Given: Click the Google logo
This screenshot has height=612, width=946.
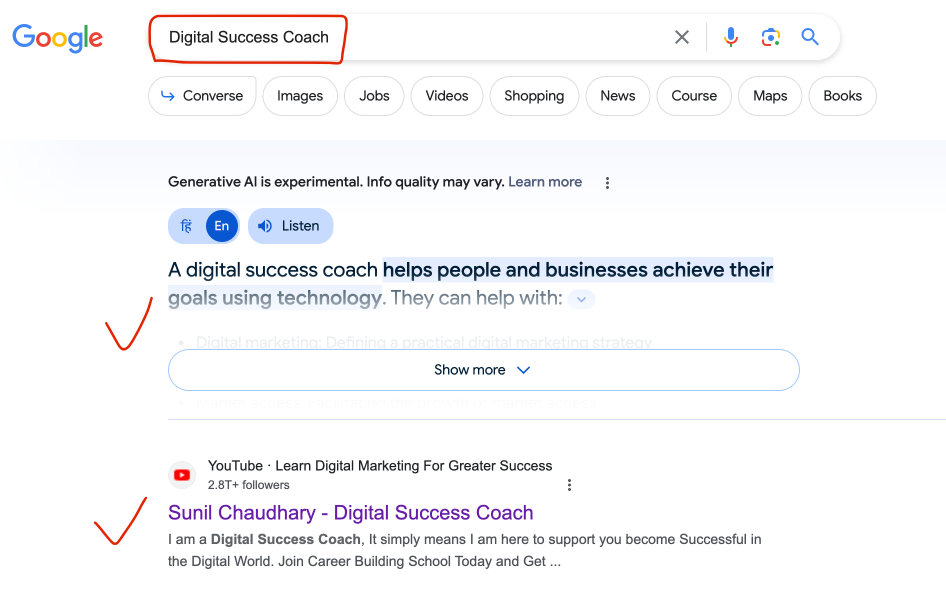Looking at the screenshot, I should 57,38.
